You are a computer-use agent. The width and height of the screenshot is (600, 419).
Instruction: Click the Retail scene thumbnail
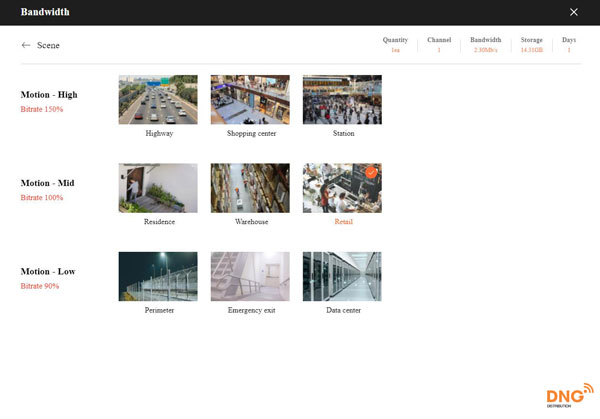point(342,188)
